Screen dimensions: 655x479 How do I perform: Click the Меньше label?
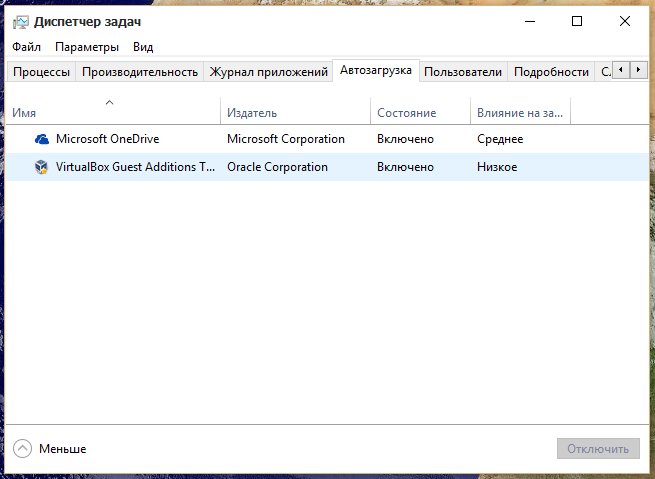(63, 449)
